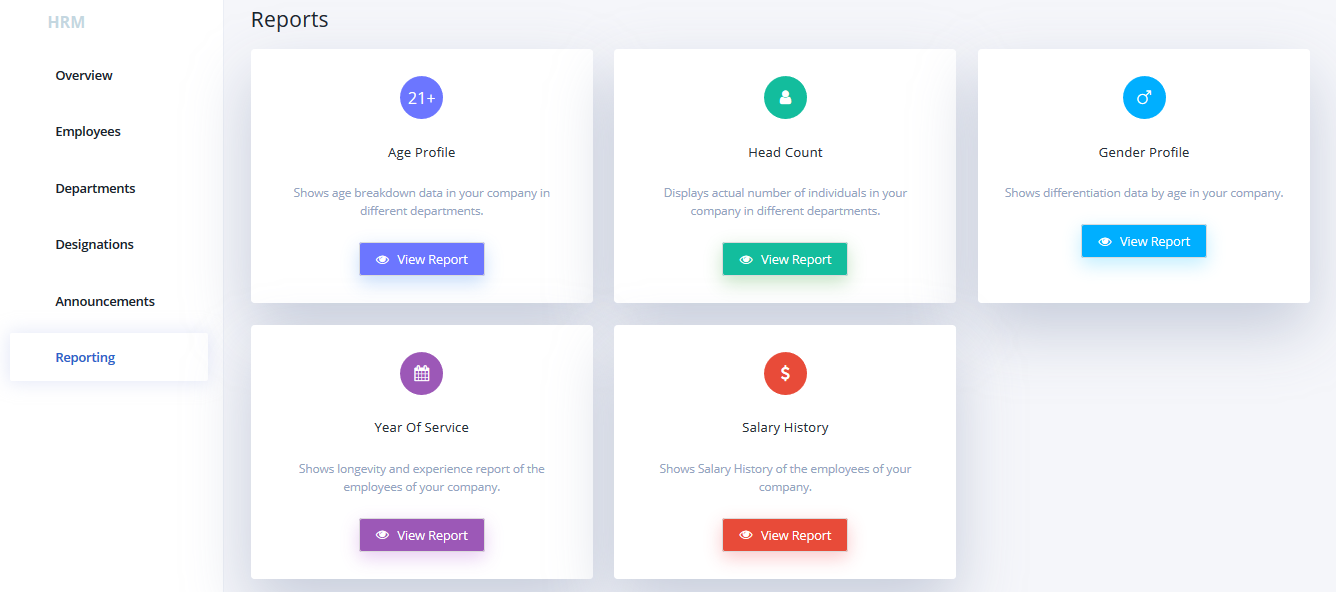View the Head Count report
Image resolution: width=1336 pixels, height=592 pixels.
(785, 259)
